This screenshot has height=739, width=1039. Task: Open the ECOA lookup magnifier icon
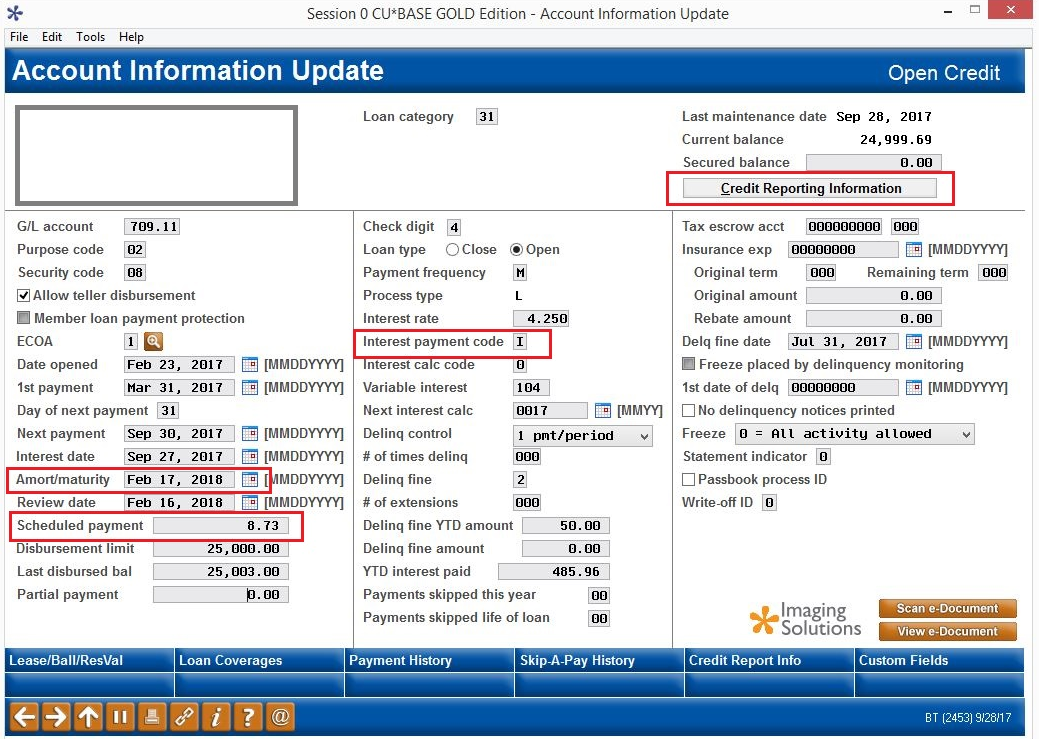pos(153,341)
